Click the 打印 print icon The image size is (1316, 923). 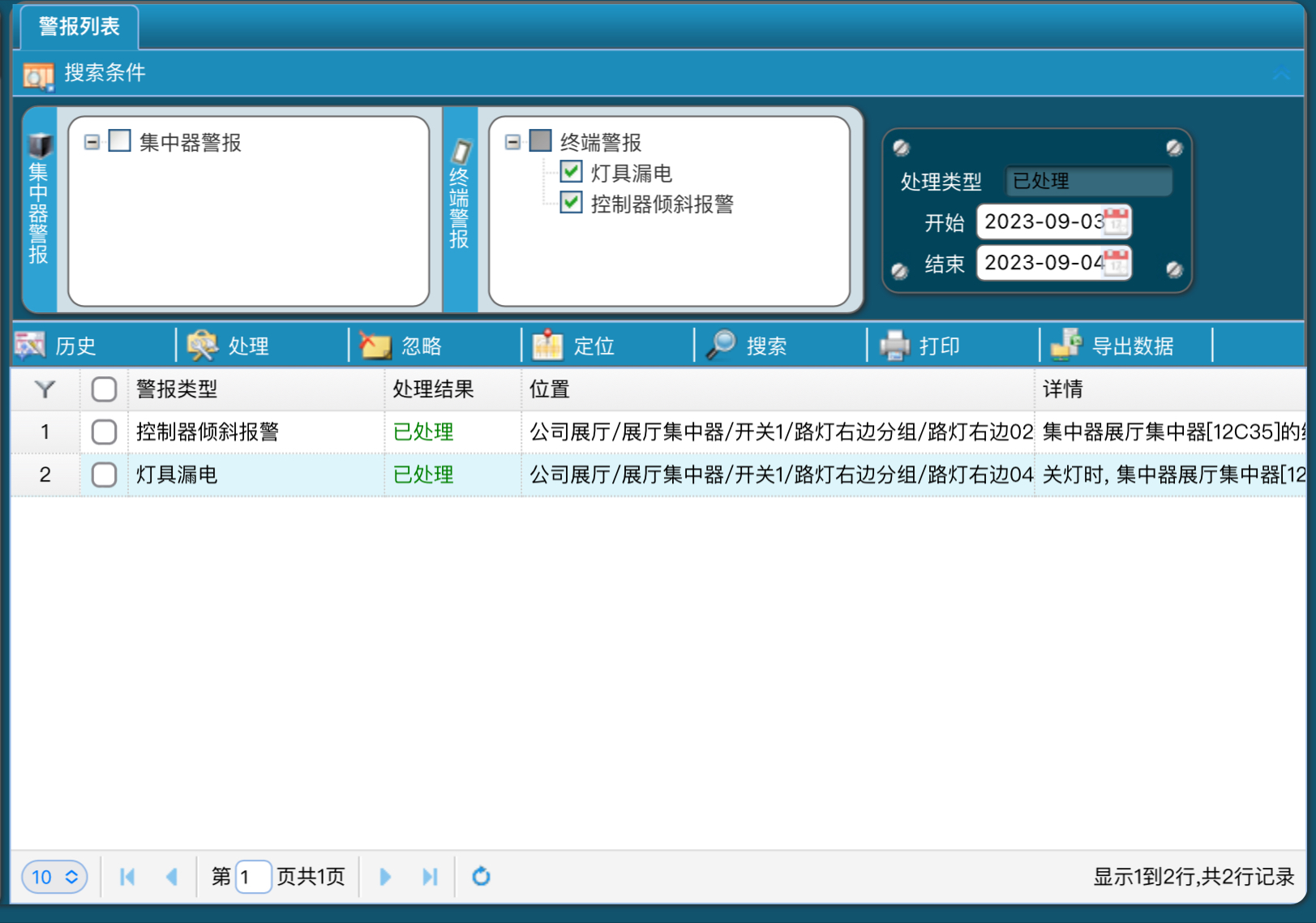894,345
